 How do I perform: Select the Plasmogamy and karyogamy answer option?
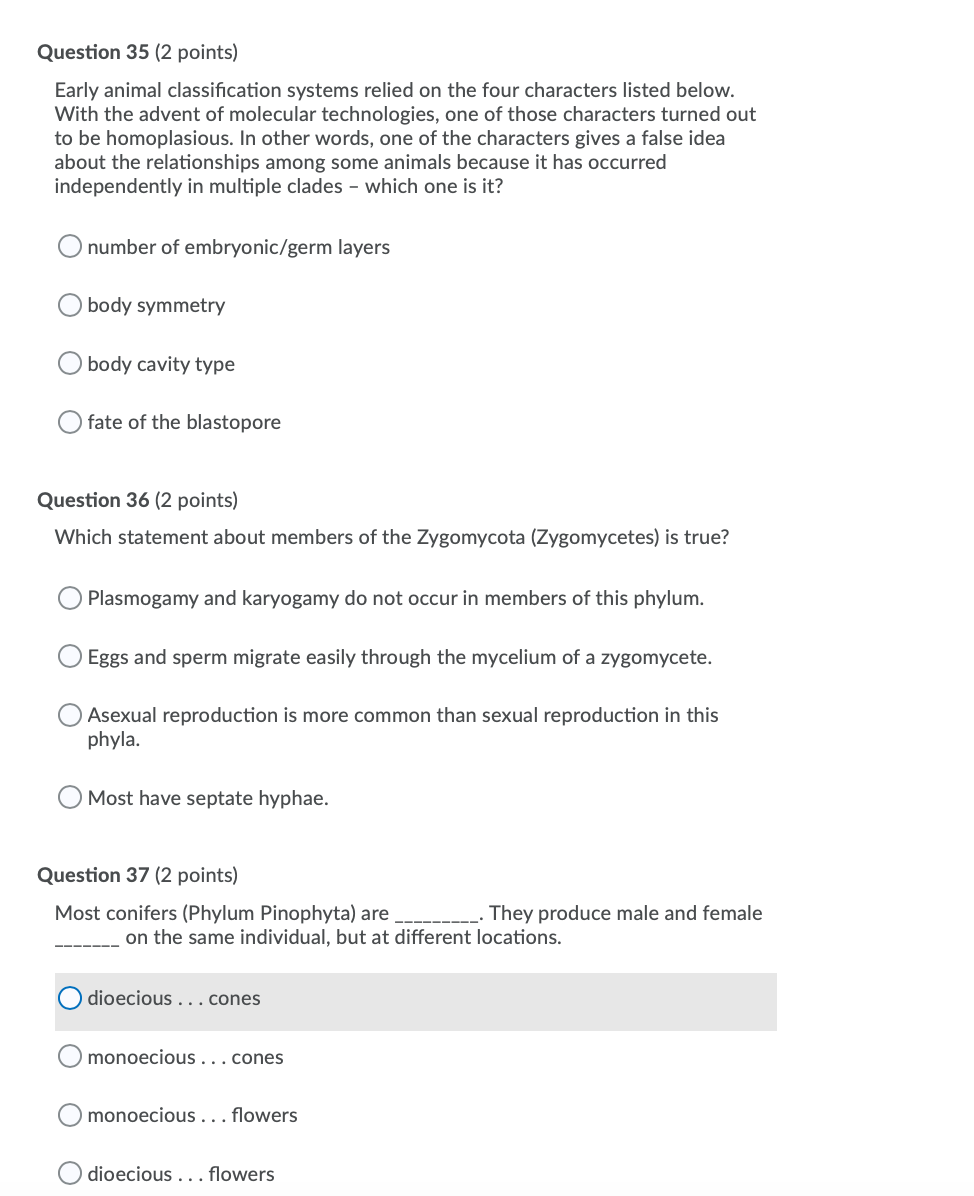coord(70,597)
